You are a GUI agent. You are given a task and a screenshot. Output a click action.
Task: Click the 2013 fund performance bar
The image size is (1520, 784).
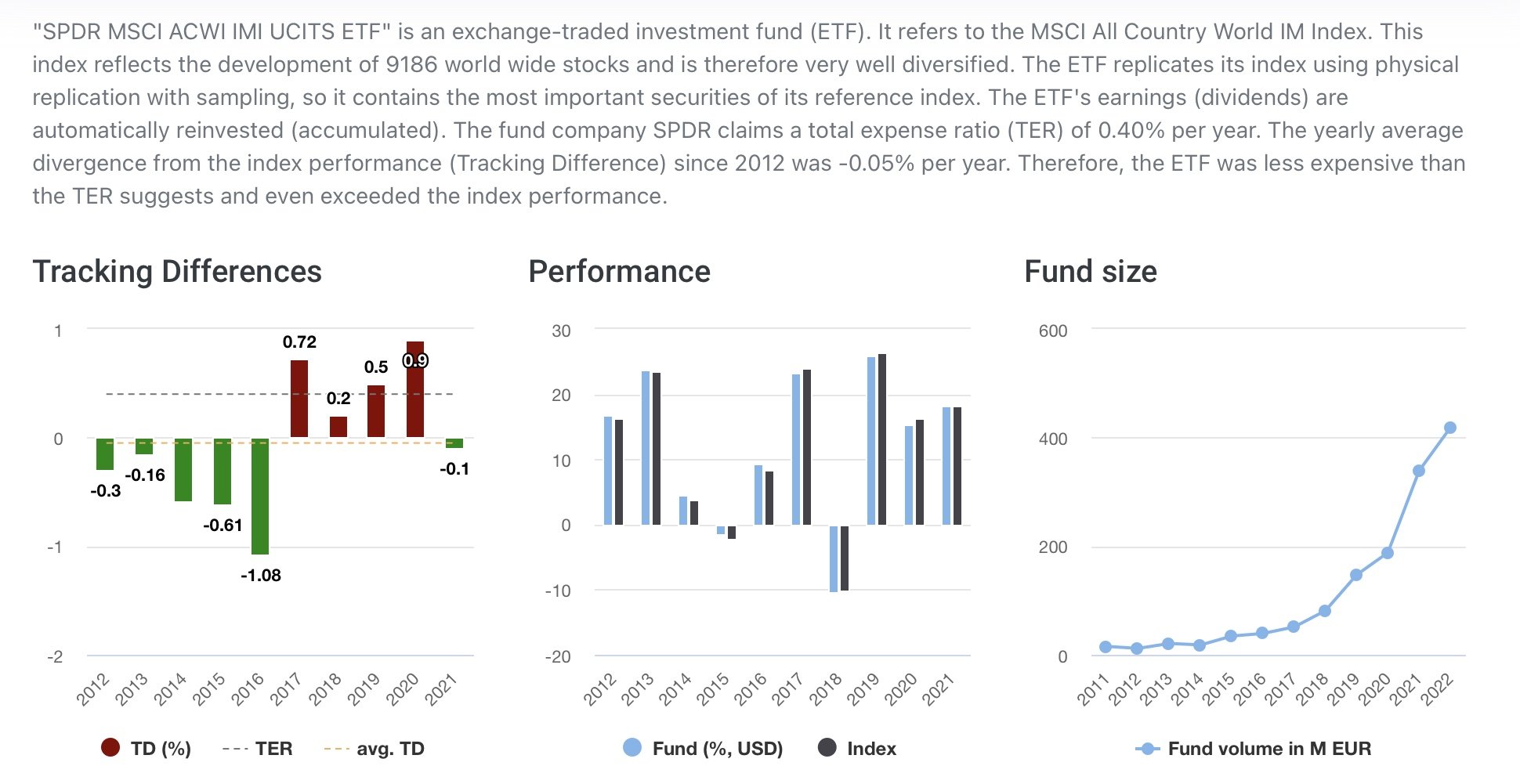point(646,448)
